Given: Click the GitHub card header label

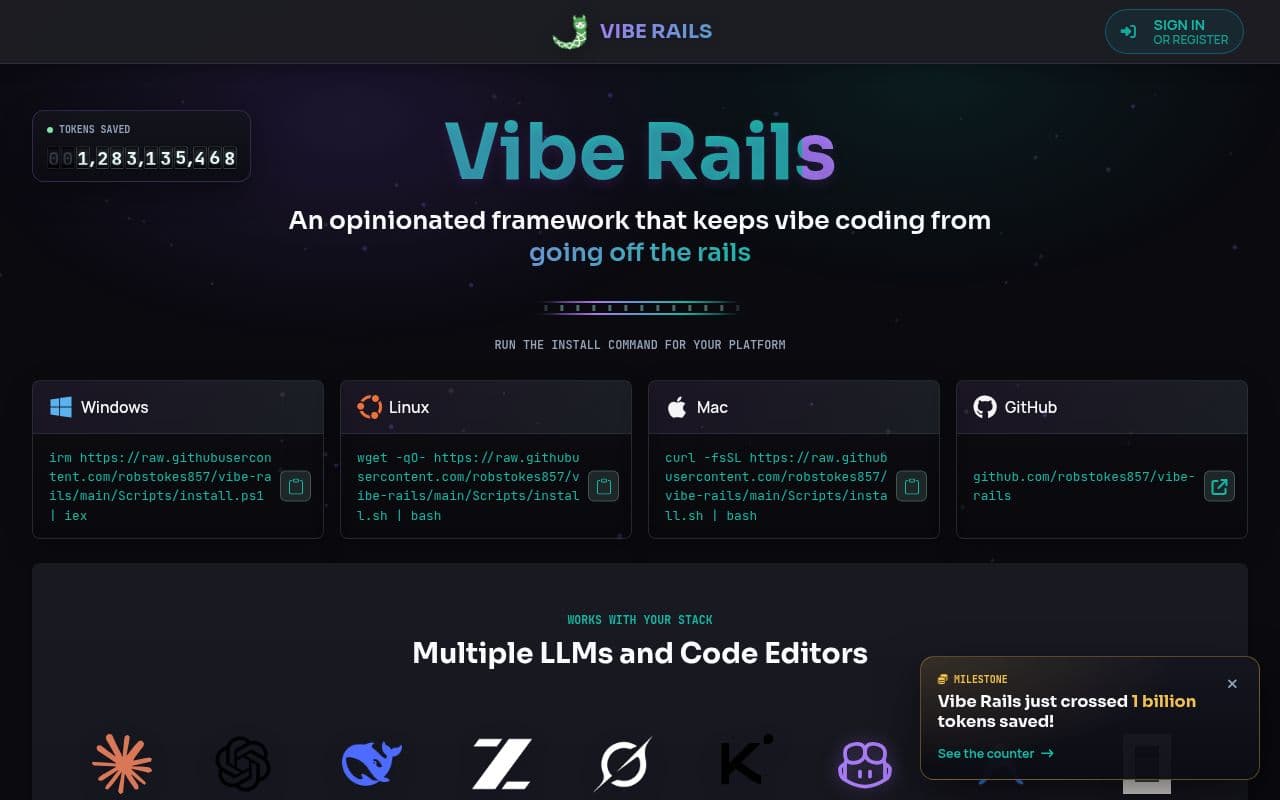Looking at the screenshot, I should click(1031, 407).
